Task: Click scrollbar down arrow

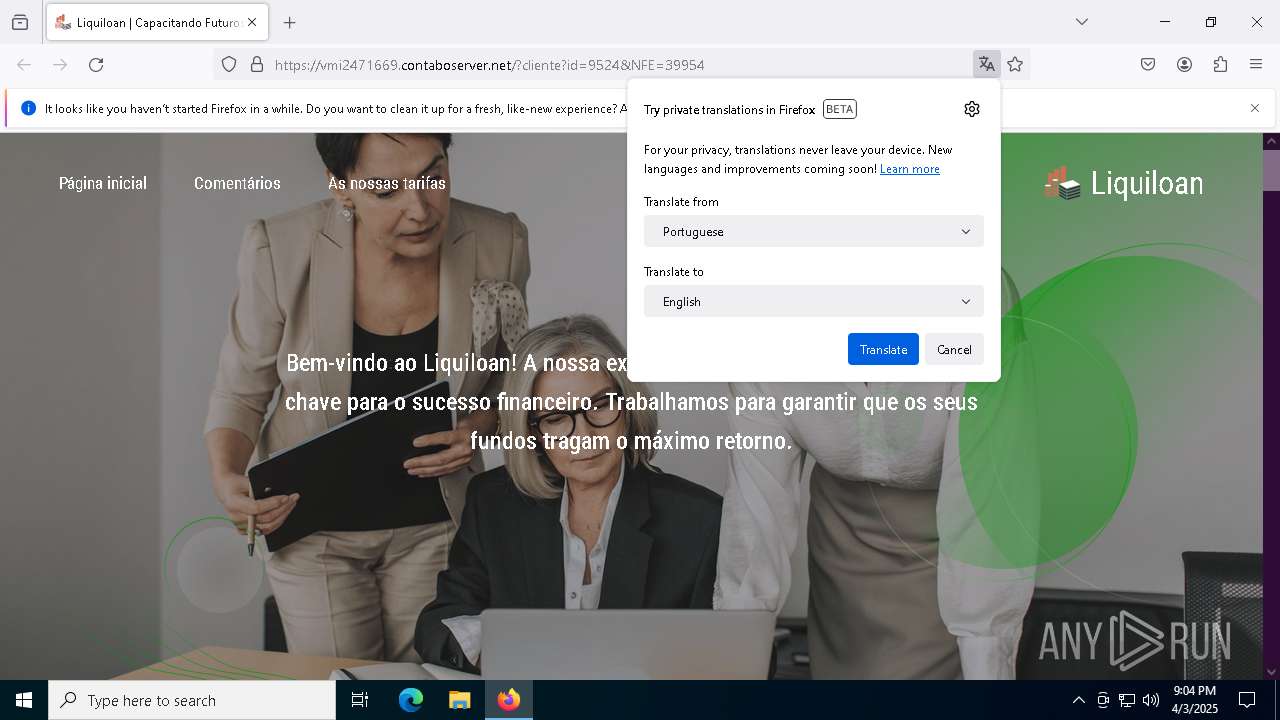Action: click(1272, 672)
